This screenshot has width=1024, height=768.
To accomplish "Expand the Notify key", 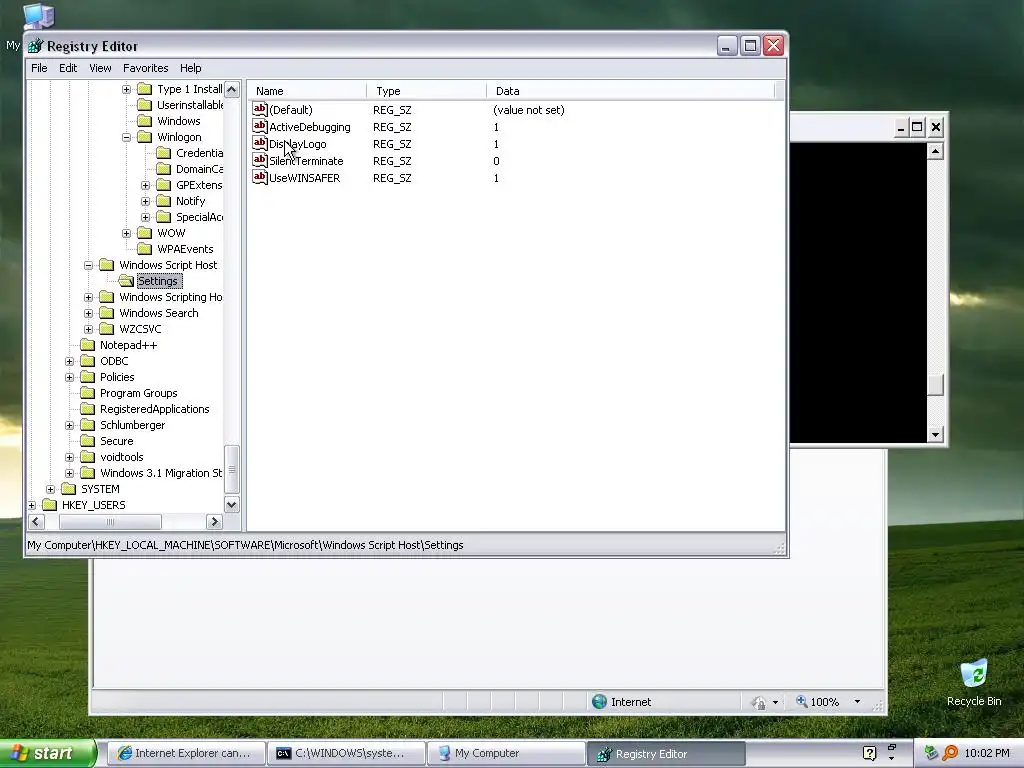I will click(x=146, y=201).
